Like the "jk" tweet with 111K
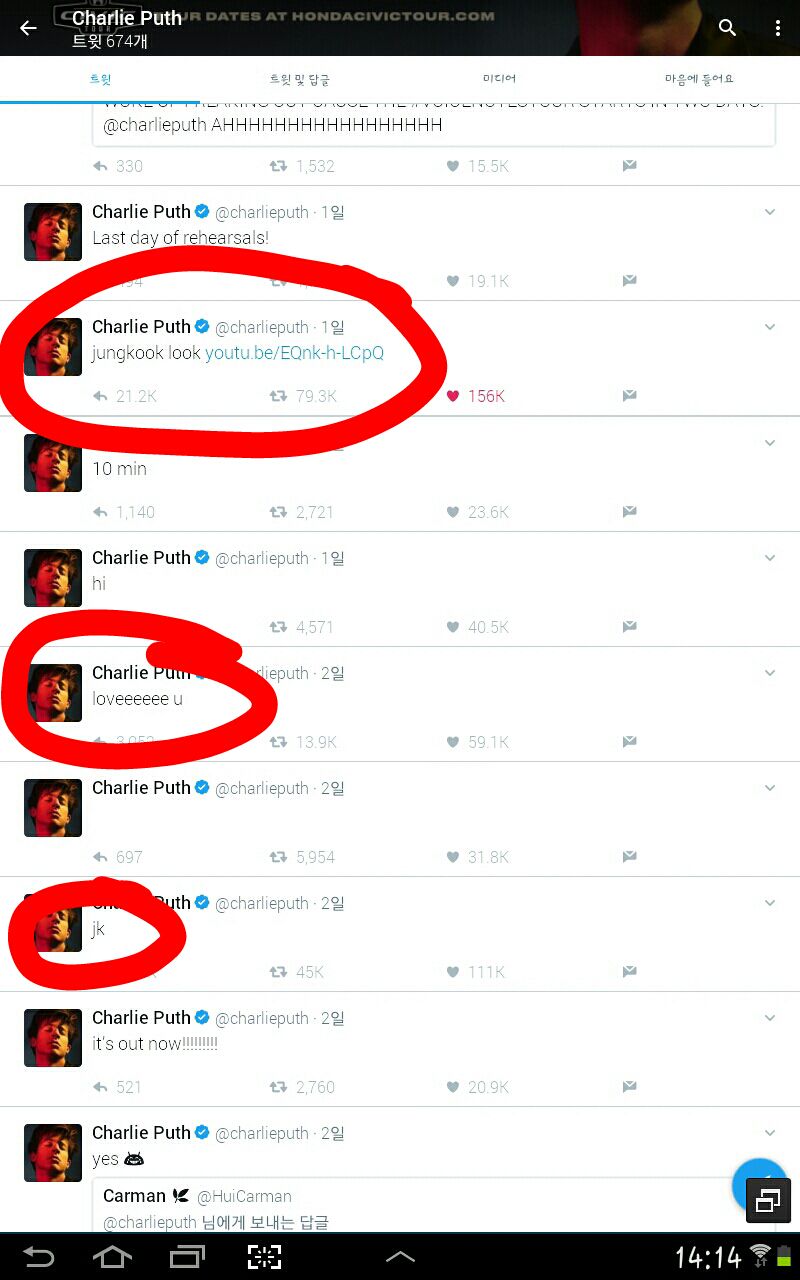Image resolution: width=800 pixels, height=1280 pixels. pos(453,972)
